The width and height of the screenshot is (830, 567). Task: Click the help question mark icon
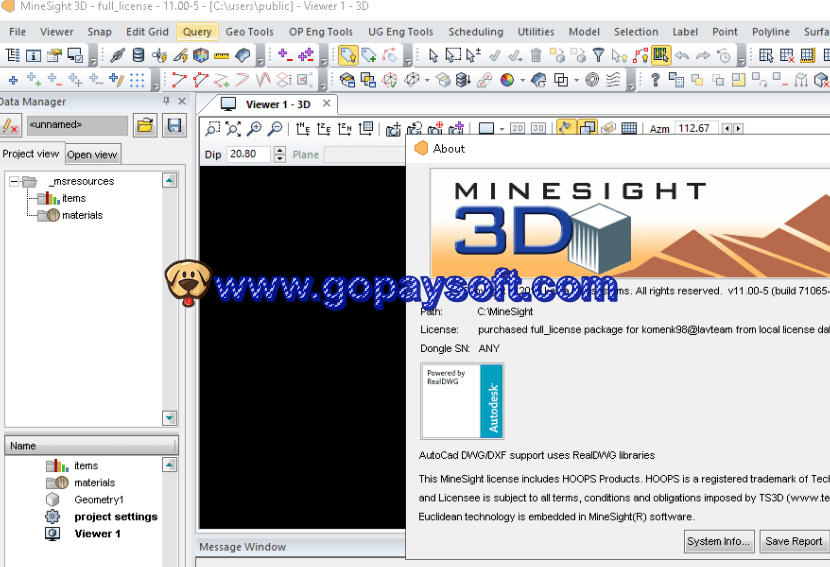coord(655,80)
